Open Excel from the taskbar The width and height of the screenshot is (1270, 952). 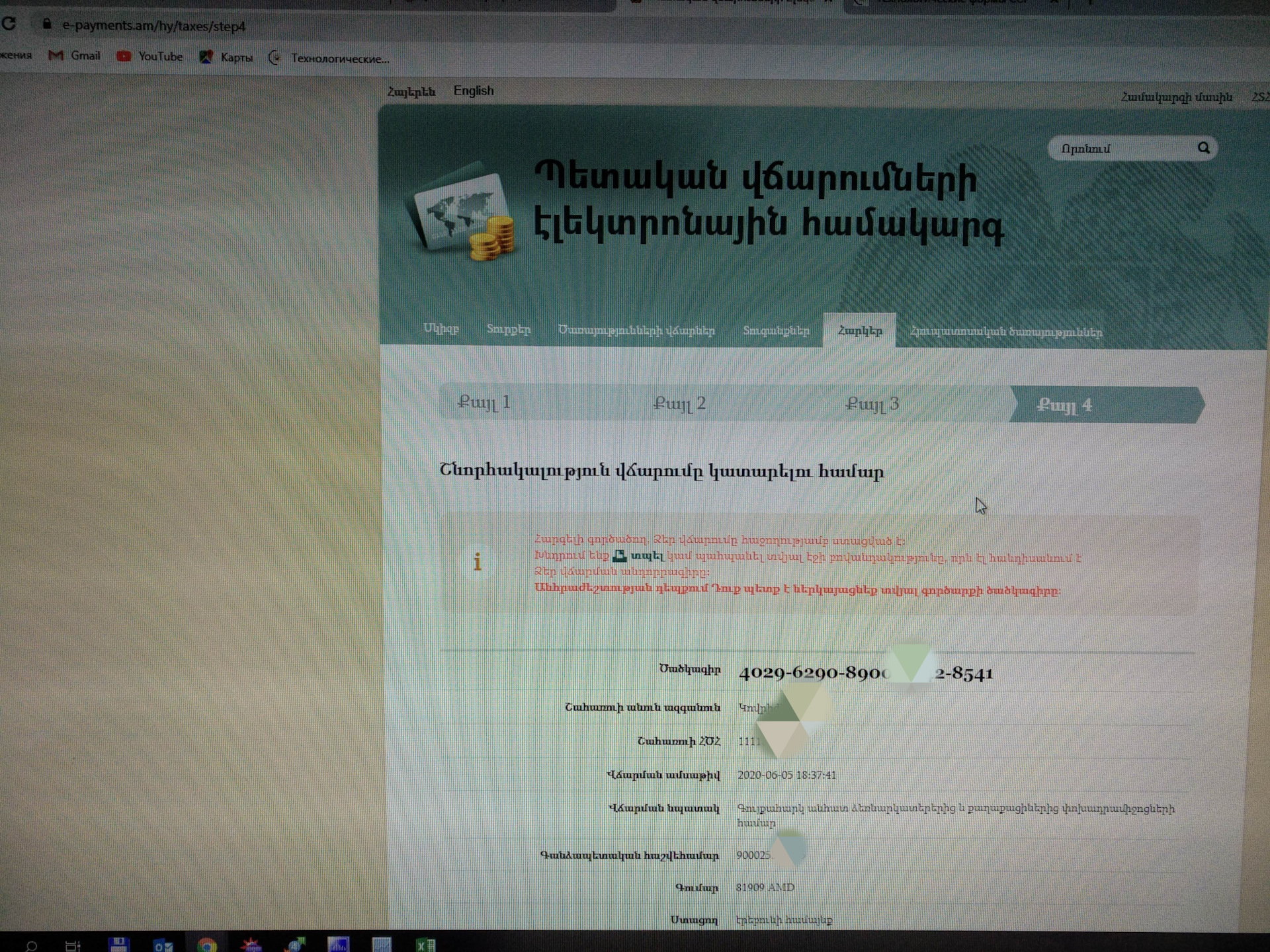point(425,945)
